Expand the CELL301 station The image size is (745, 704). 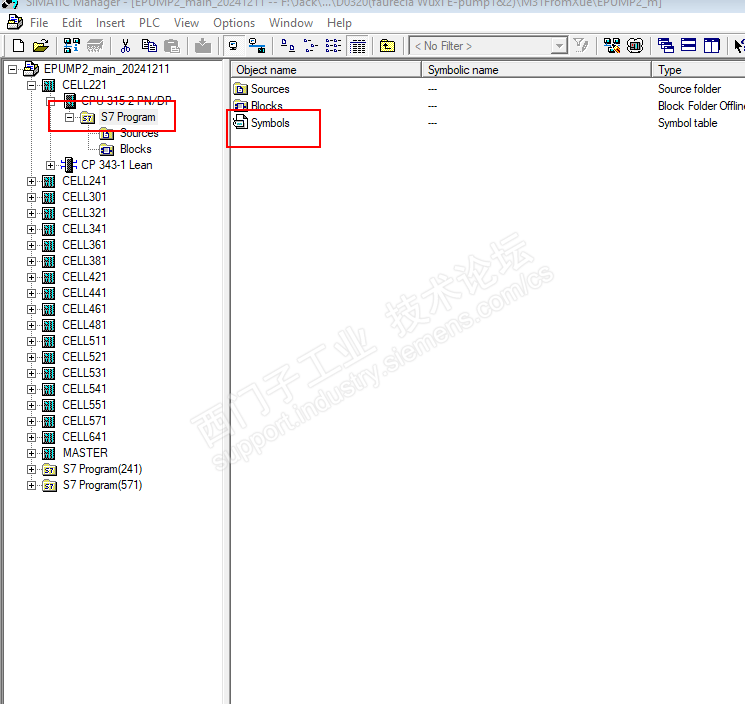(31, 197)
